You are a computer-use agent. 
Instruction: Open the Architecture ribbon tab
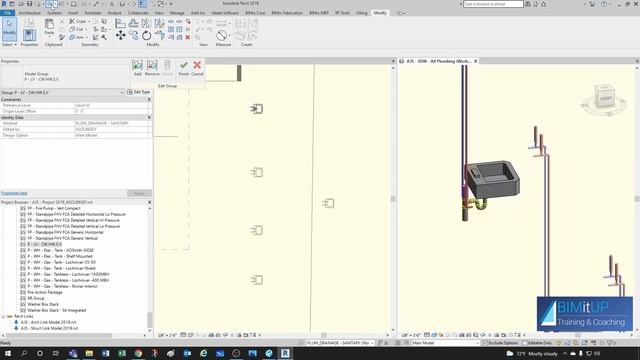tap(30, 13)
